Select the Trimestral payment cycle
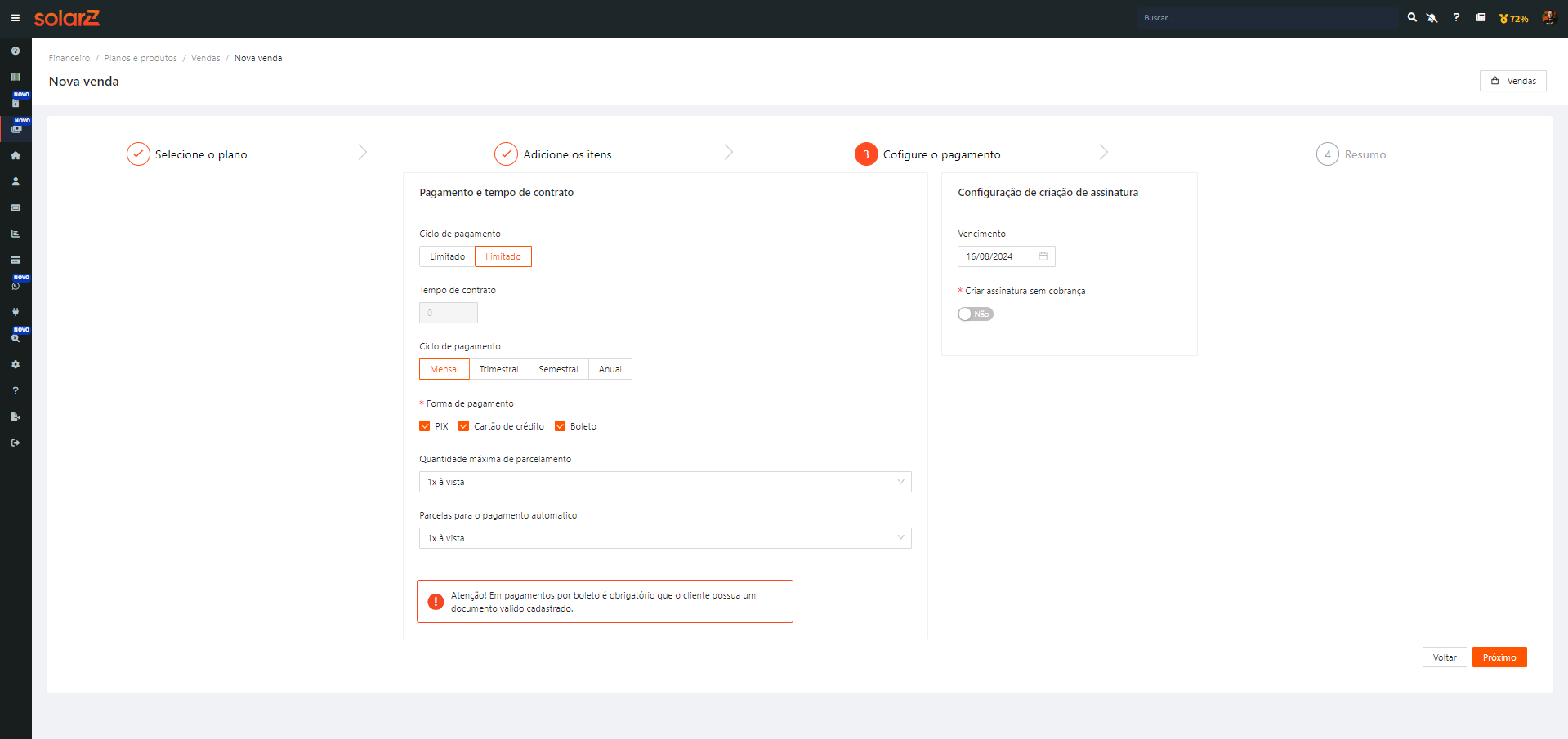Screen dimensions: 1568x739 [498, 369]
